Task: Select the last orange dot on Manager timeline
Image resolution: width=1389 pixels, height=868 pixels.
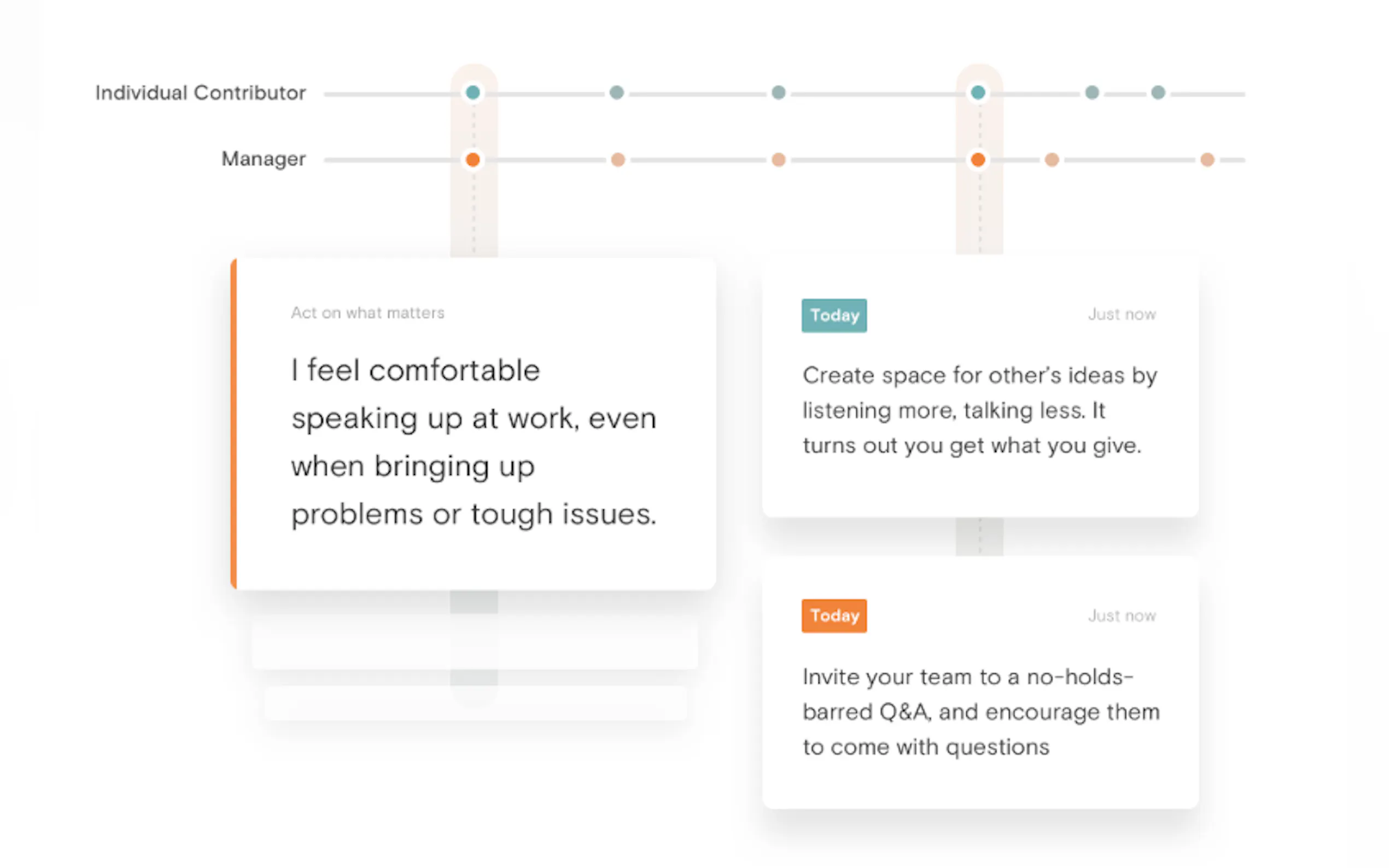Action: pos(1207,160)
